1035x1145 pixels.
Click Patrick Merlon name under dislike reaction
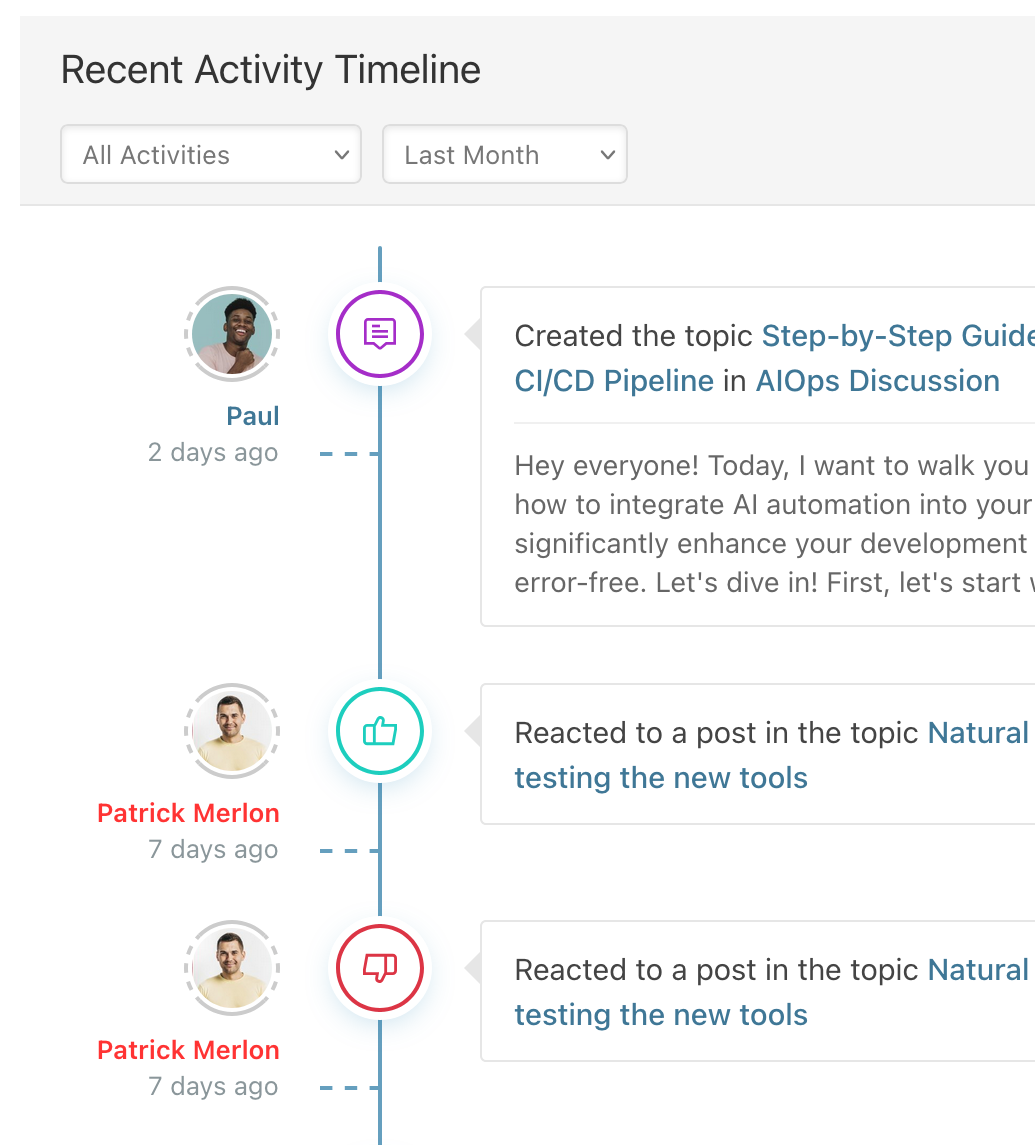click(188, 1050)
